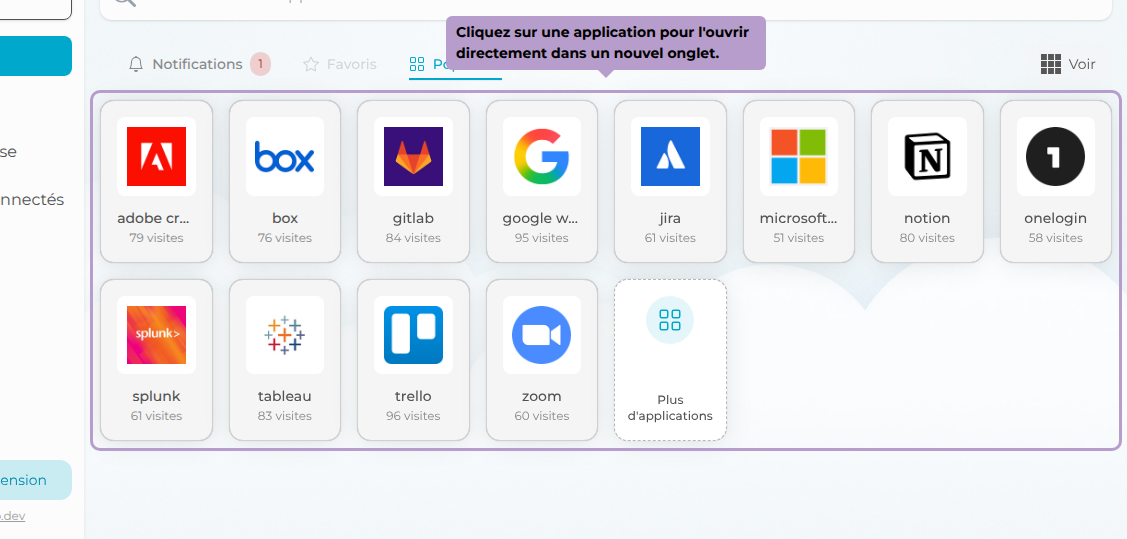Click the search magnifier icon

click(x=124, y=2)
